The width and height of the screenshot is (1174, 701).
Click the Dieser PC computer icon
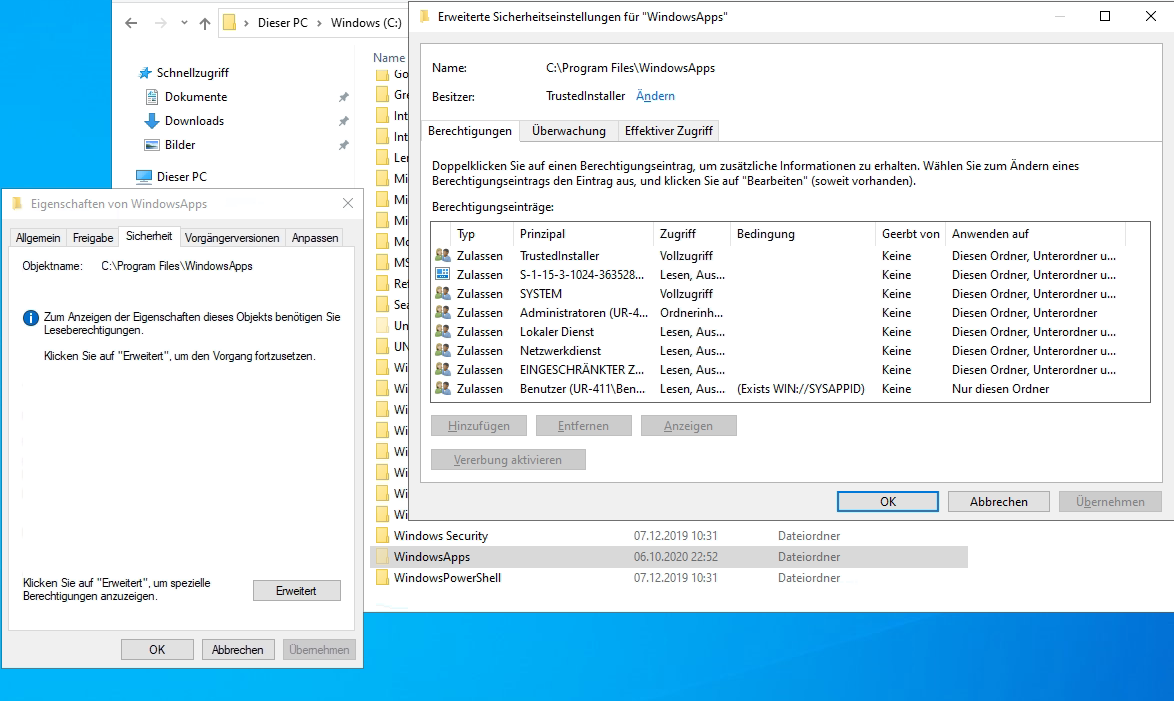point(145,177)
